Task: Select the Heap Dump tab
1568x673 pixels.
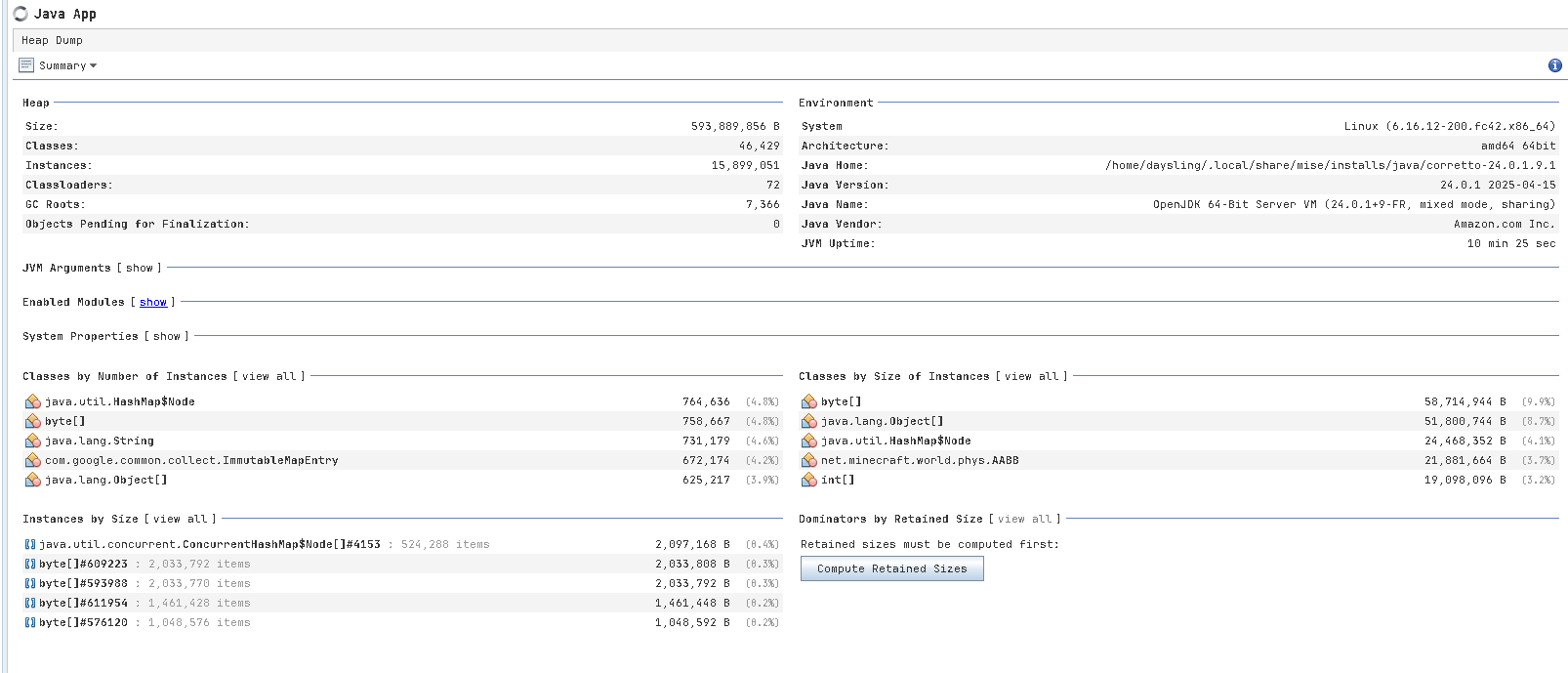Action: (x=52, y=40)
